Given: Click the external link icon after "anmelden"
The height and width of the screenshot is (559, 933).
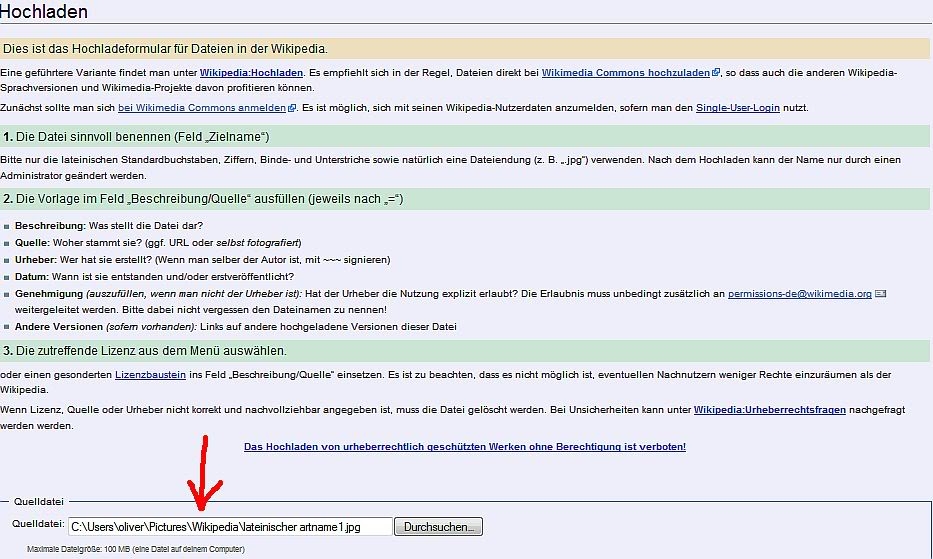Looking at the screenshot, I should (x=291, y=108).
